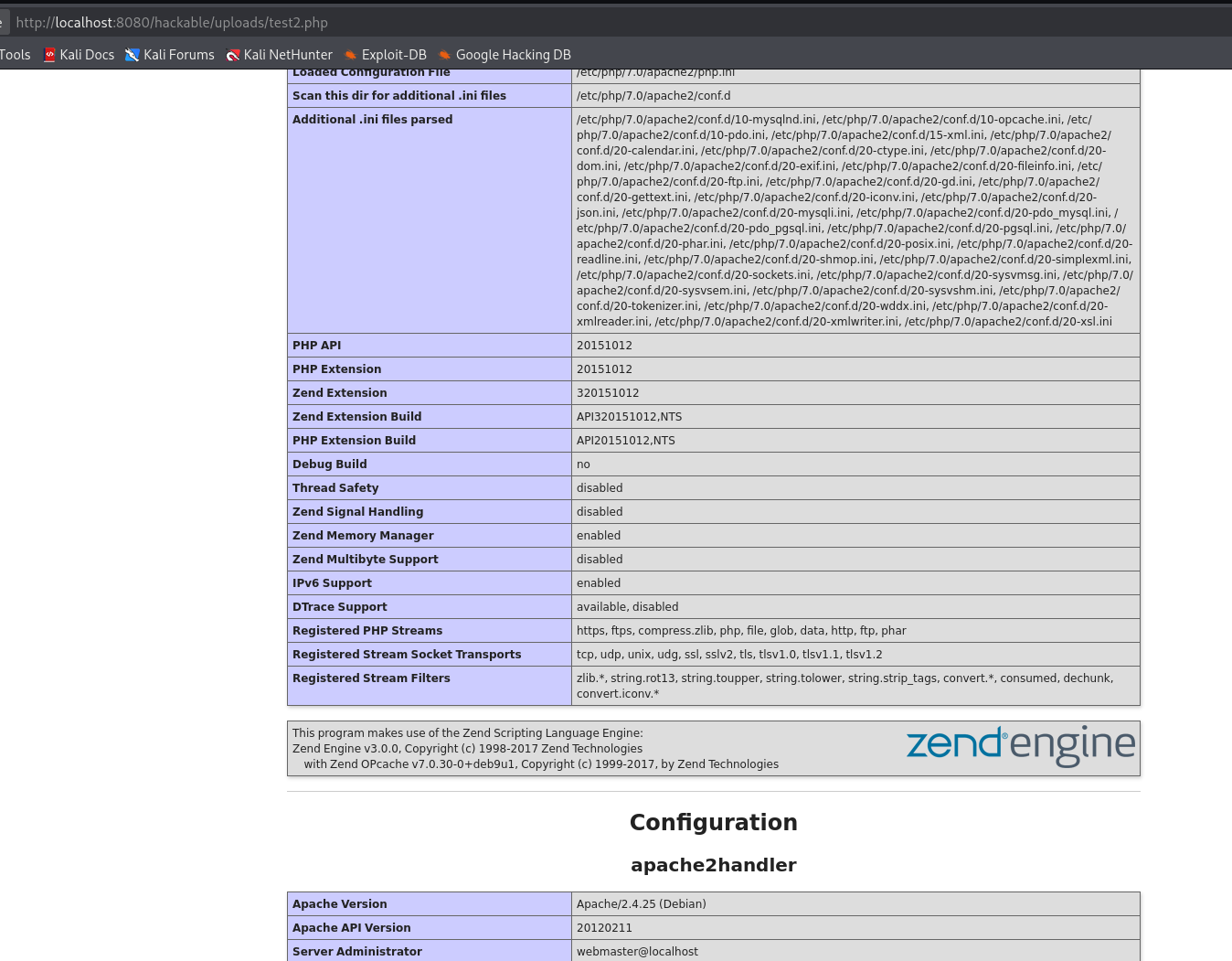Open the Kali Docs bookmark icon
The image size is (1232, 961).
pyautogui.click(x=49, y=55)
